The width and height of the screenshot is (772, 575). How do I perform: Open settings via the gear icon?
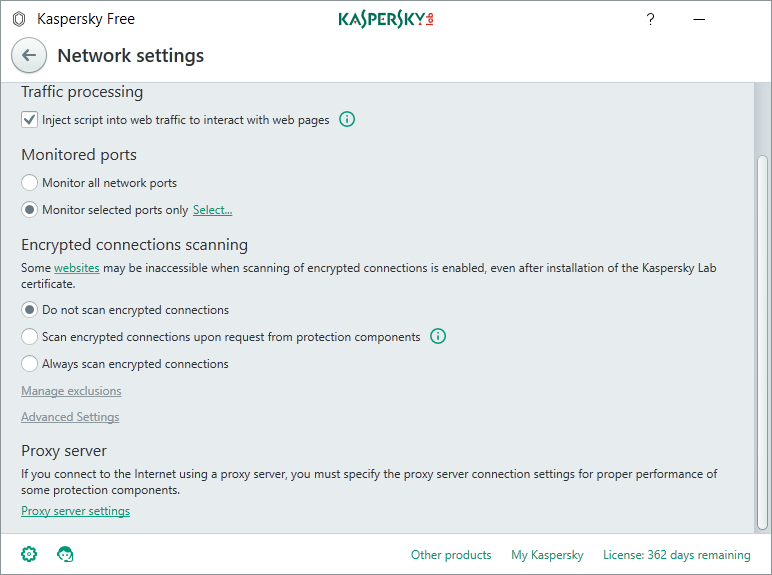coord(29,554)
